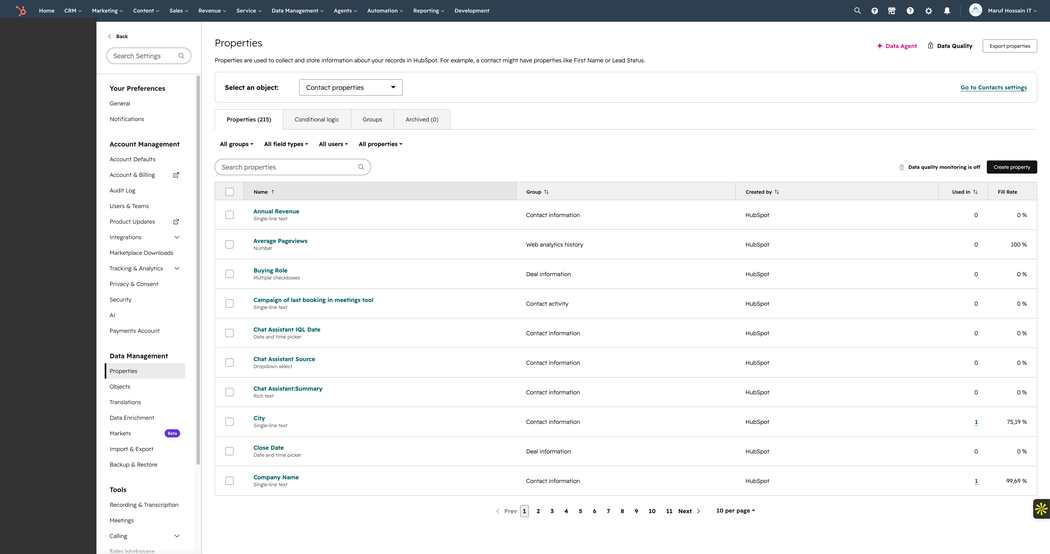Click the sidebar vertical scrollbar
Screen dimensions: 1050x554
pos(198,269)
